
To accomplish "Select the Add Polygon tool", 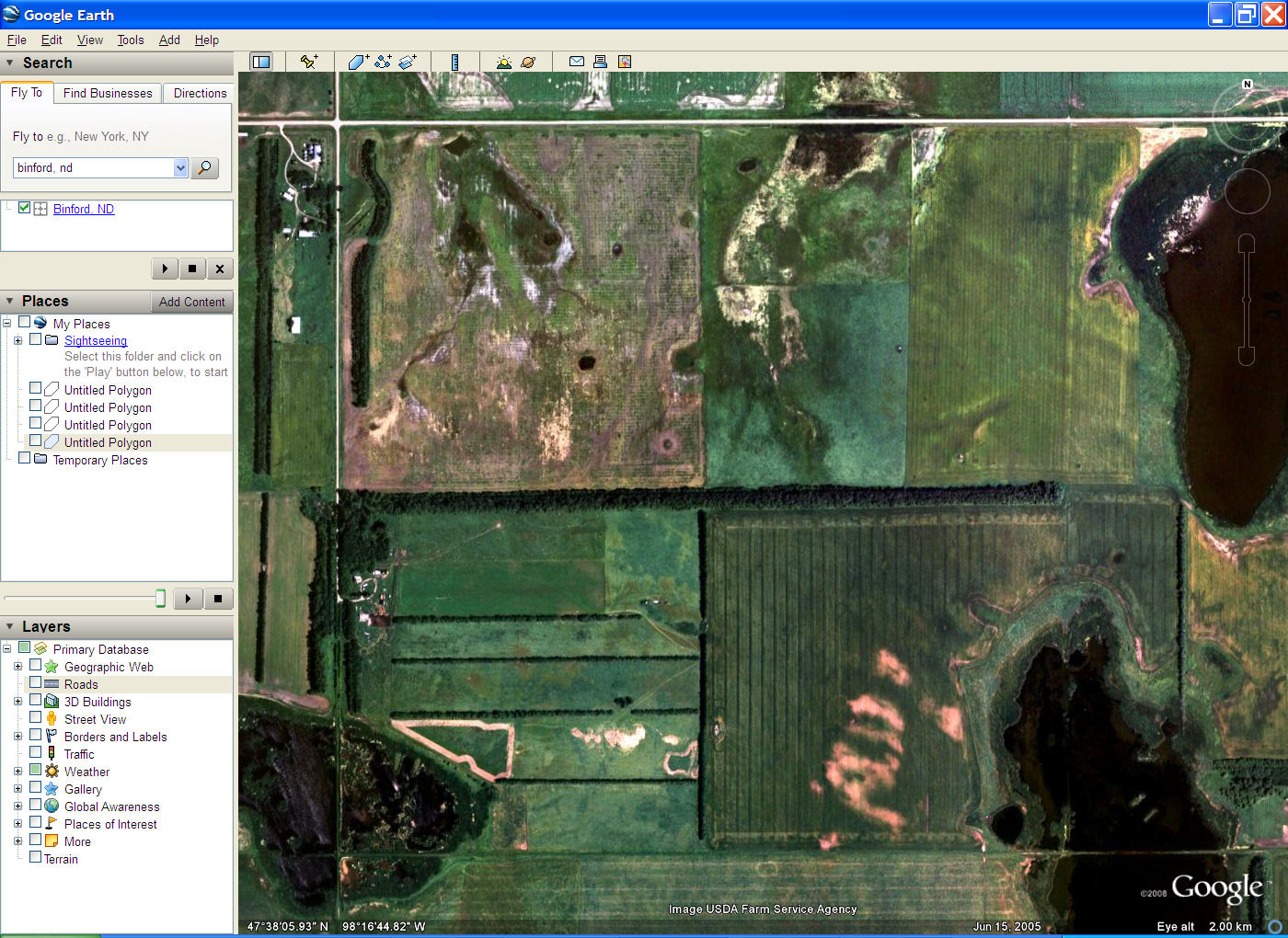I will [358, 62].
